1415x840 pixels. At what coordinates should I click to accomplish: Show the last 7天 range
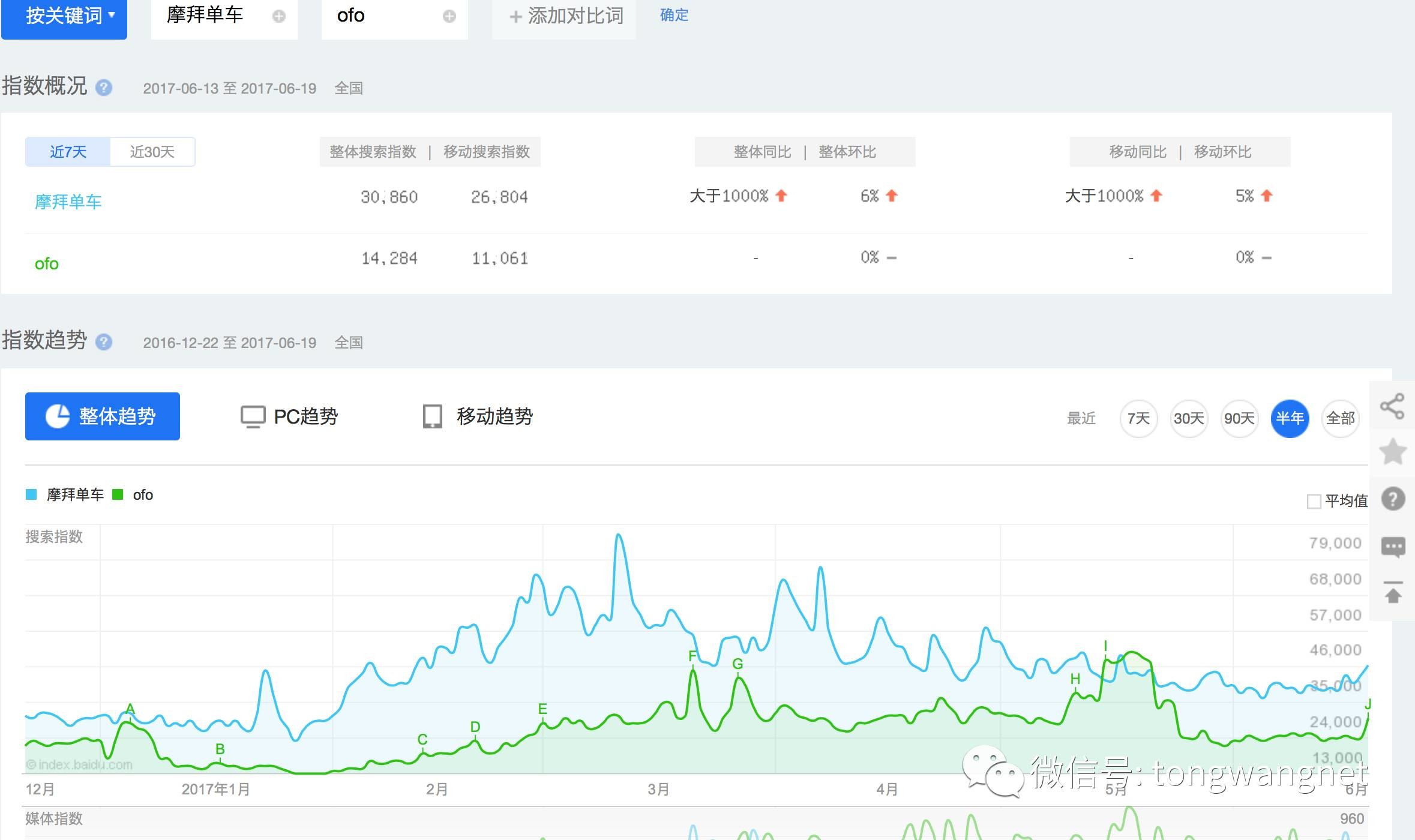[x=1138, y=418]
